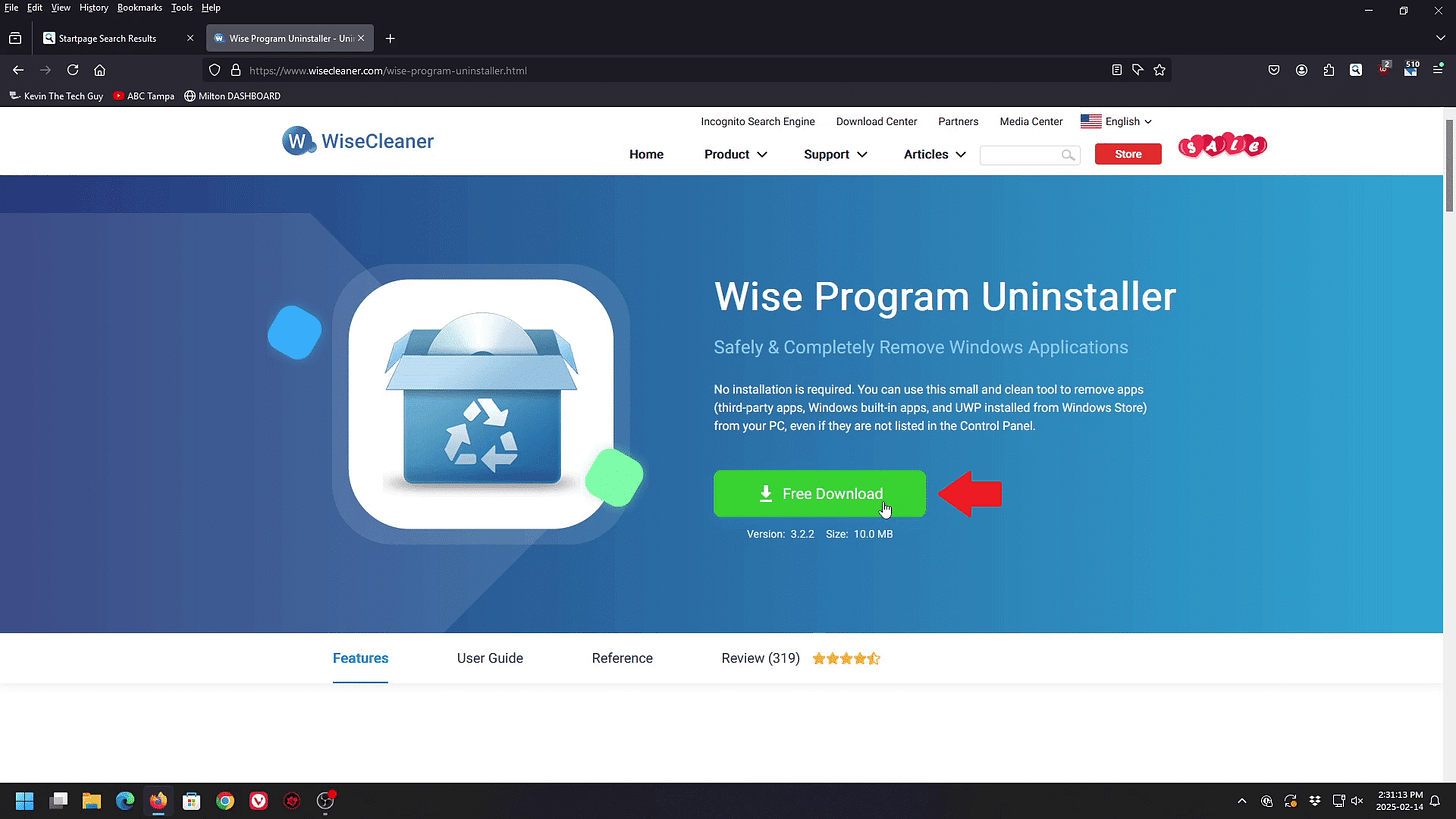Expand the Articles dropdown menu

click(935, 154)
